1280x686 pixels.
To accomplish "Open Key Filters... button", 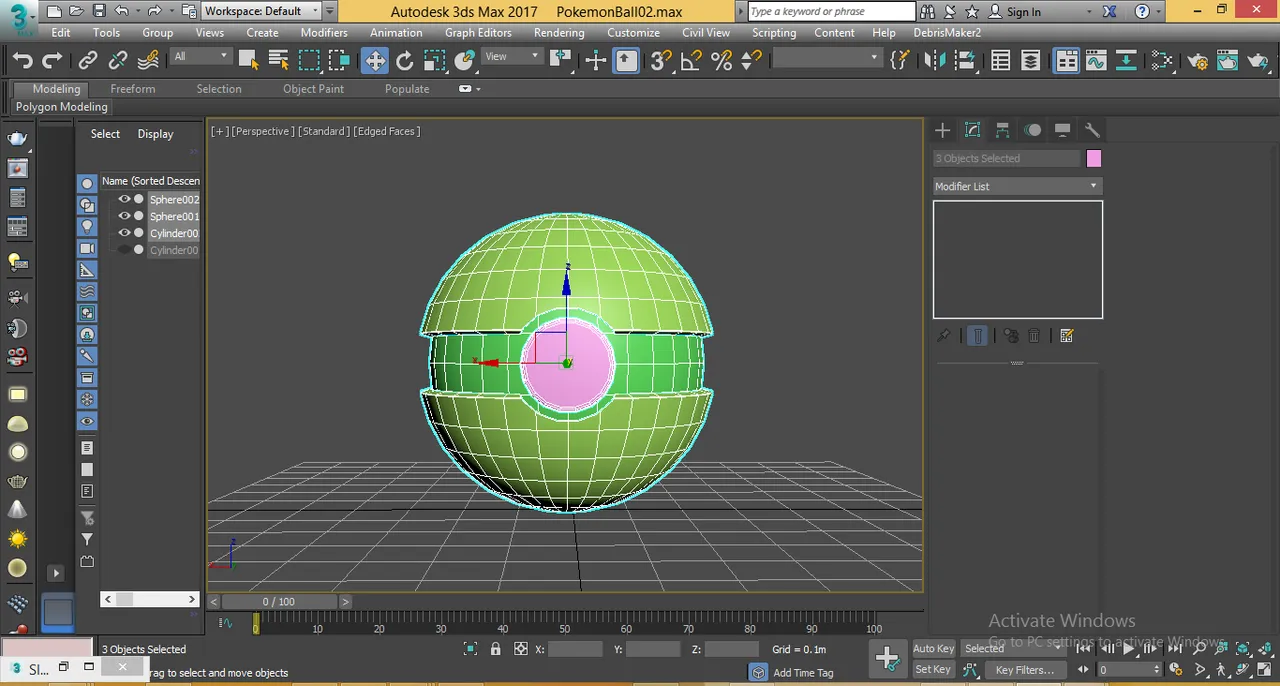I will tap(1025, 669).
